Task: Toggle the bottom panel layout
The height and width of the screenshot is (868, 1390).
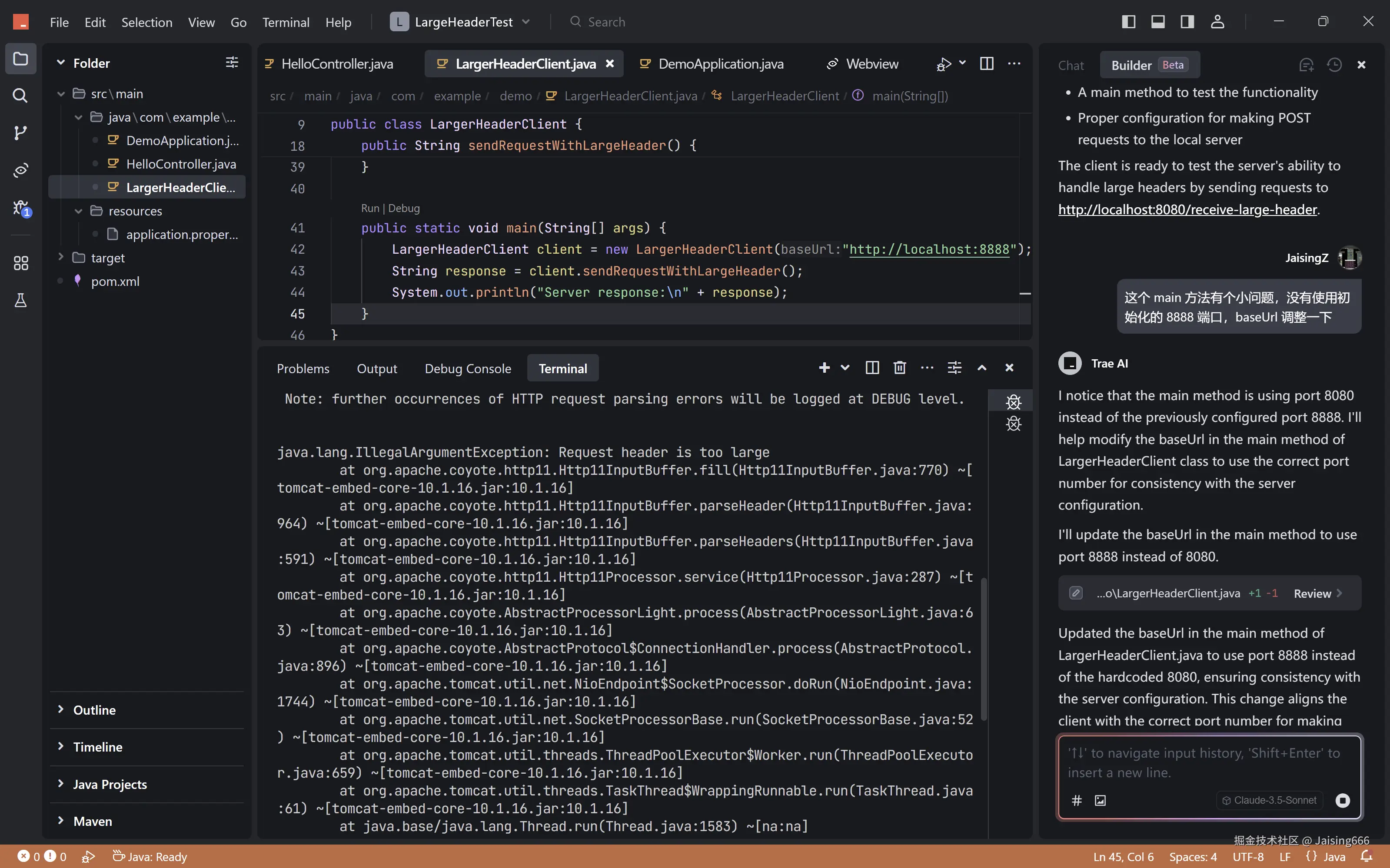Action: pos(1157,22)
